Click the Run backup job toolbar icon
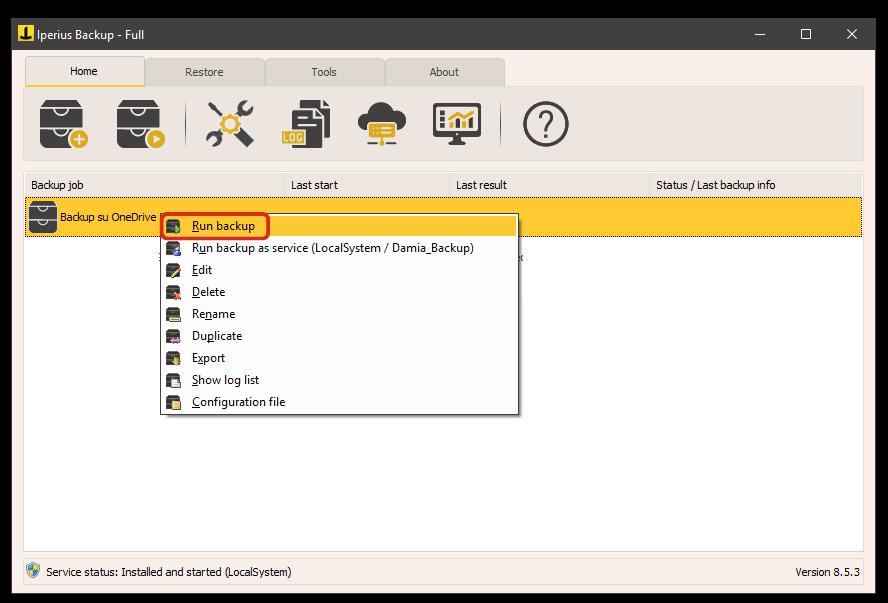The width and height of the screenshot is (888, 603). pos(140,124)
